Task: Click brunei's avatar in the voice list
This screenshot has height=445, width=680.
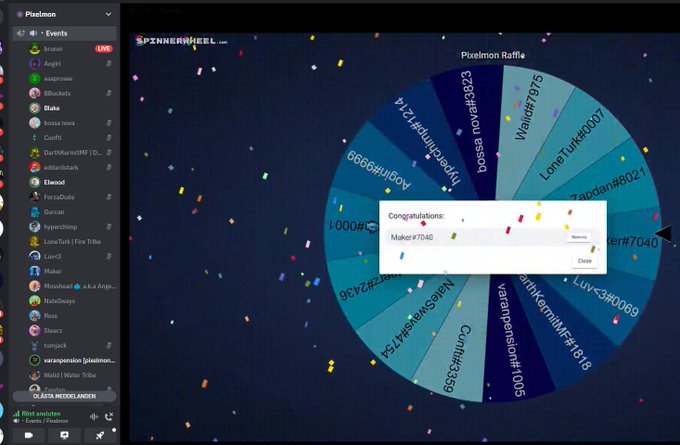Action: pos(35,49)
